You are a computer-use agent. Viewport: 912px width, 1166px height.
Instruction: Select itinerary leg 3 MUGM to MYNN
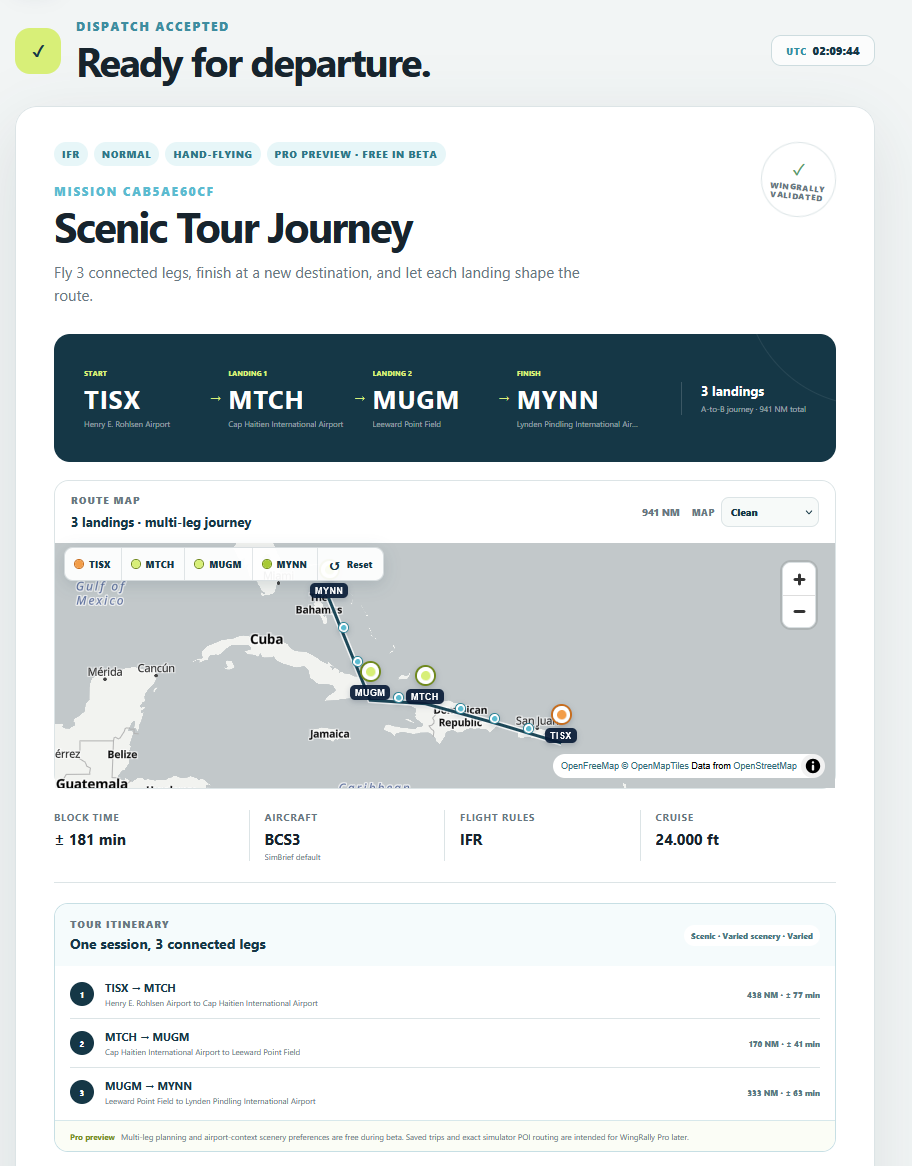point(445,1092)
